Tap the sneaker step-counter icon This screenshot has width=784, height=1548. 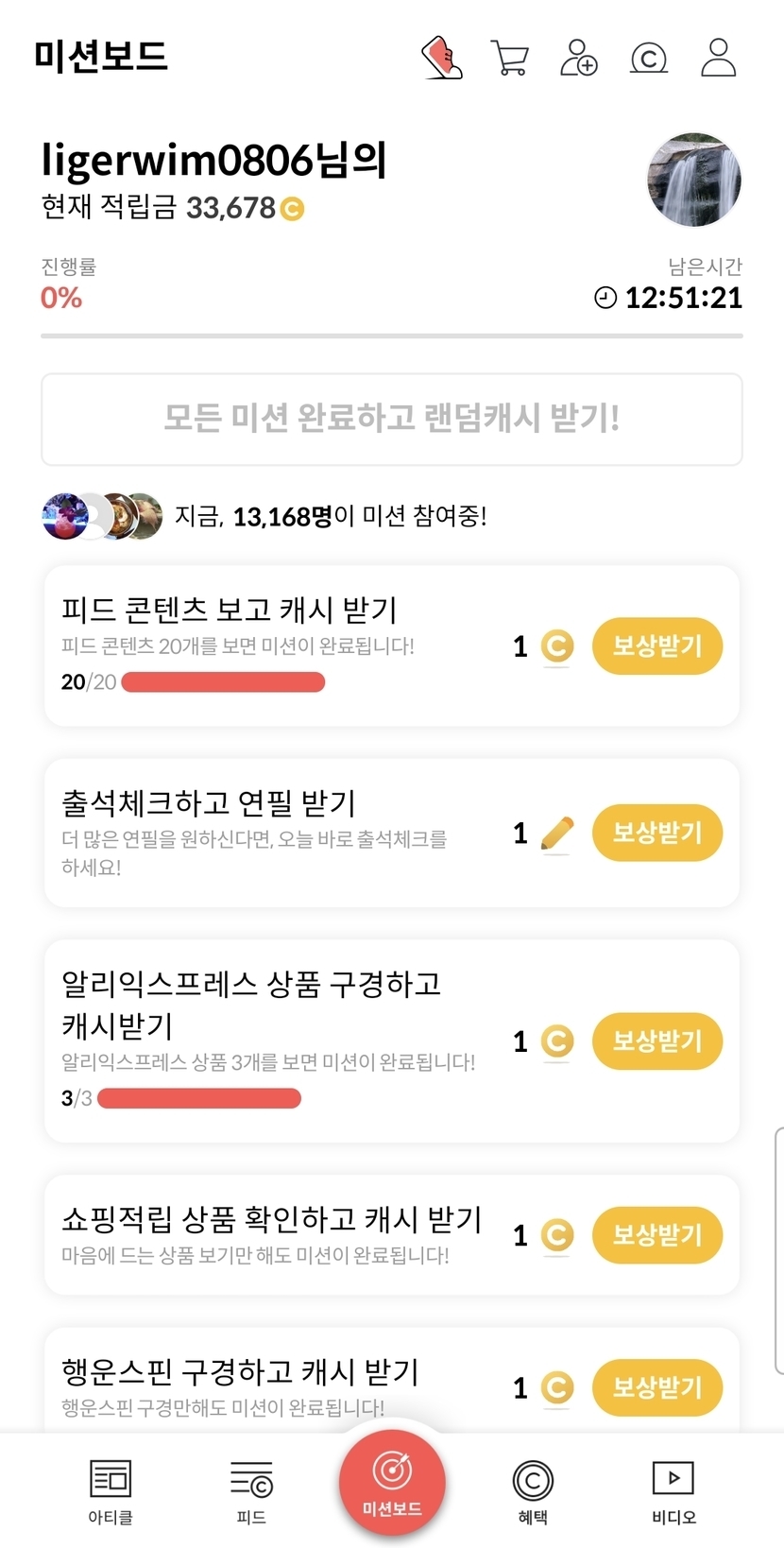[441, 58]
